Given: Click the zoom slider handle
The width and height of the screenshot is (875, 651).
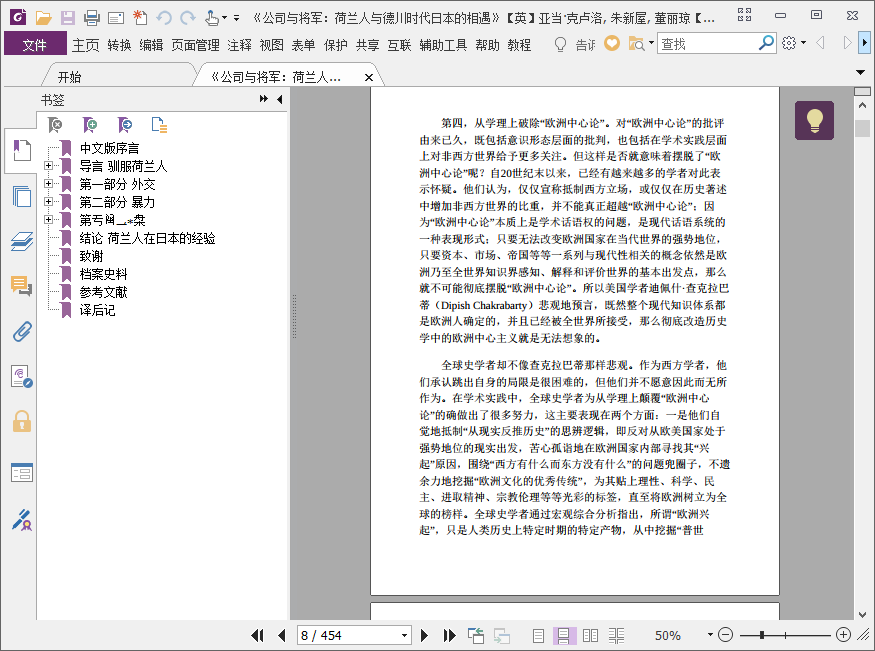Looking at the screenshot, I should point(762,635).
